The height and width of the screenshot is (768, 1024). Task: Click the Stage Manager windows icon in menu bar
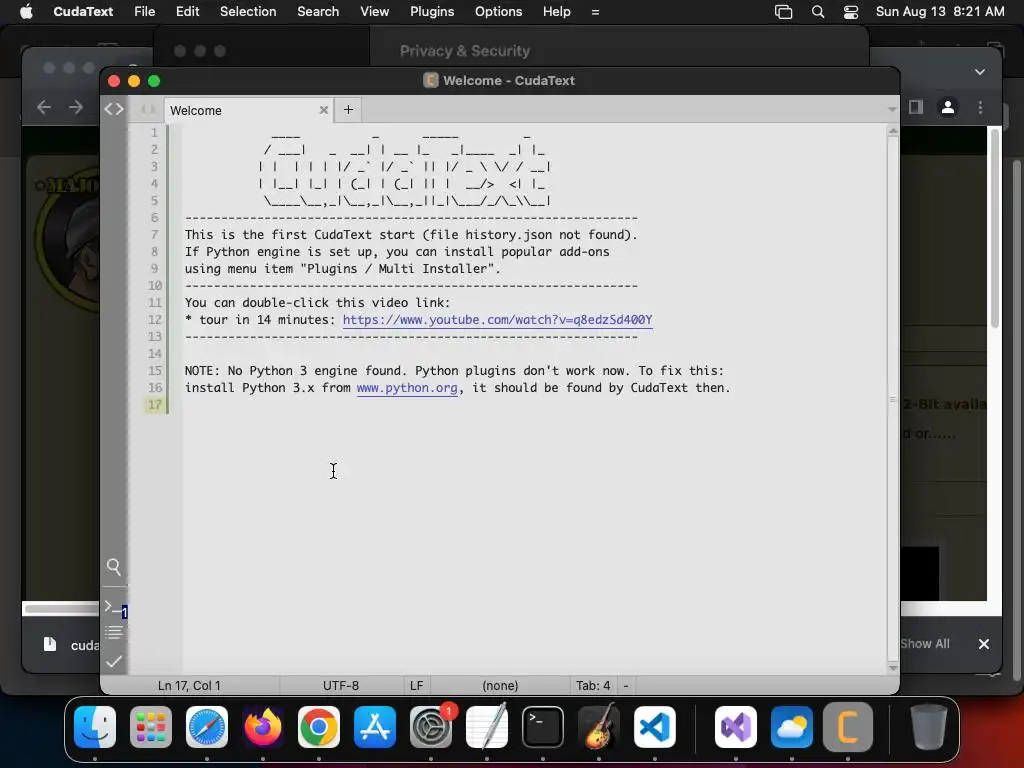pyautogui.click(x=783, y=12)
